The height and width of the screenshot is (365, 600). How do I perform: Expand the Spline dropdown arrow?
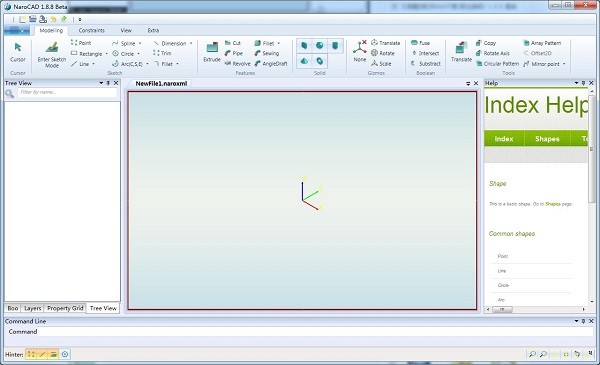(140, 43)
